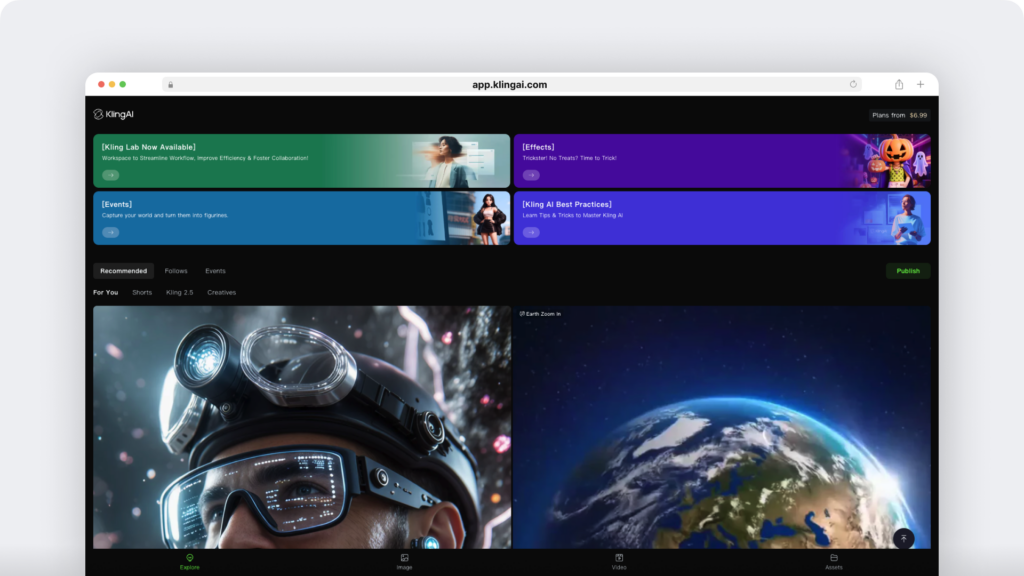Image resolution: width=1024 pixels, height=576 pixels.
Task: Click the green Publish button
Action: (x=908, y=271)
